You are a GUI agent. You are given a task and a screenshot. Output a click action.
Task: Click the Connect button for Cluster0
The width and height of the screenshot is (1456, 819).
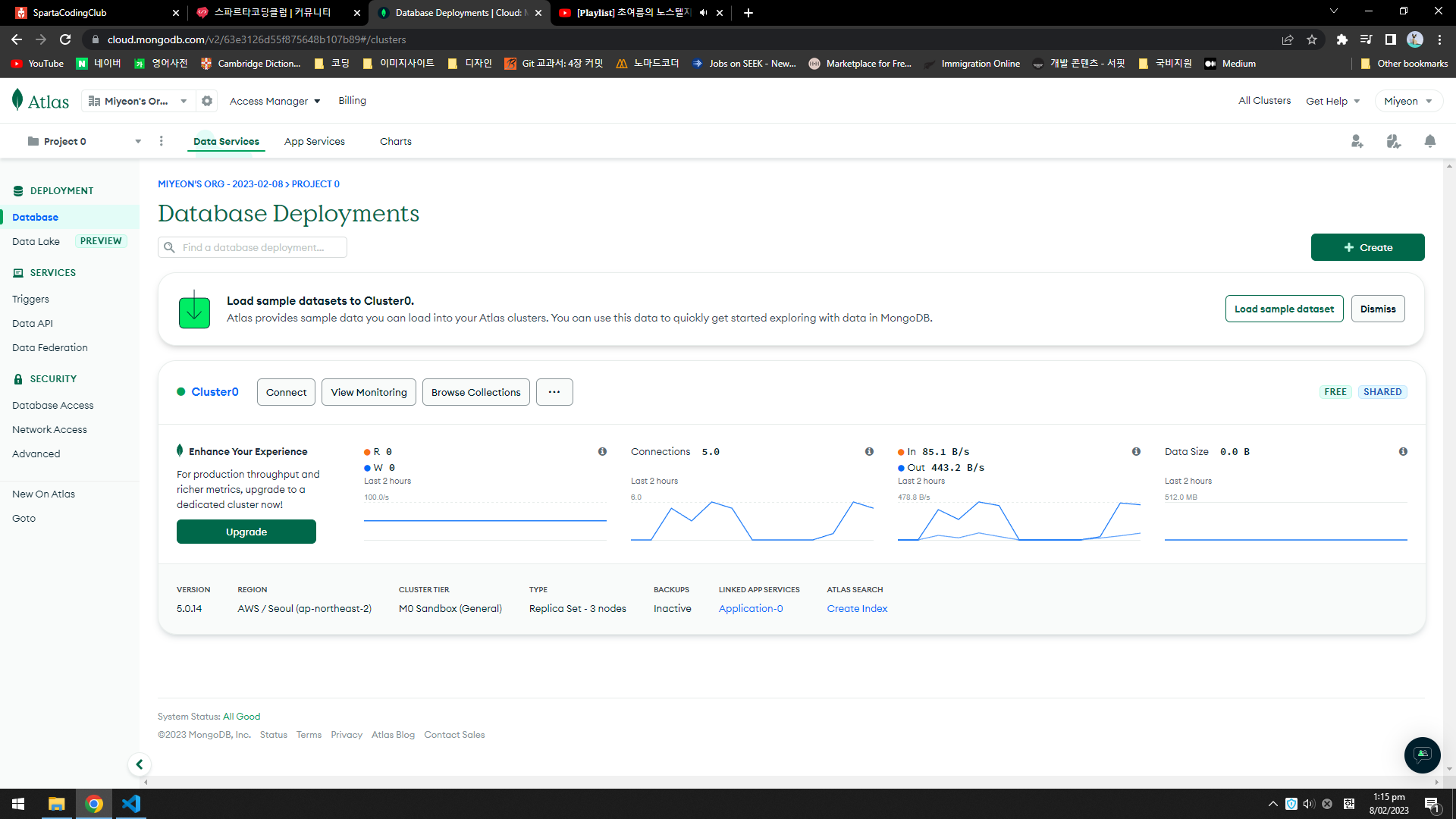coord(286,392)
